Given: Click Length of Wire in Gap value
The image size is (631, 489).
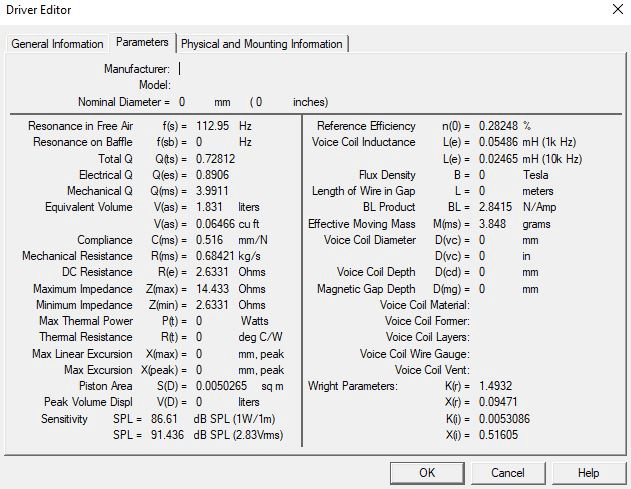Looking at the screenshot, I should pyautogui.click(x=482, y=191).
